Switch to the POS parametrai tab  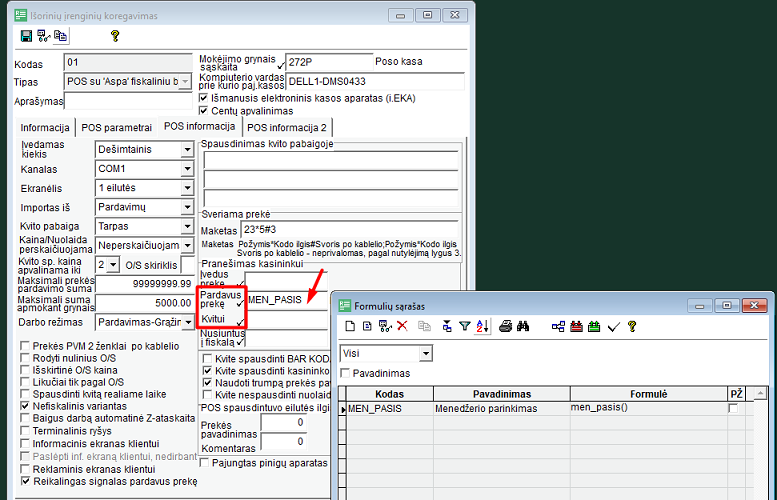tap(116, 127)
